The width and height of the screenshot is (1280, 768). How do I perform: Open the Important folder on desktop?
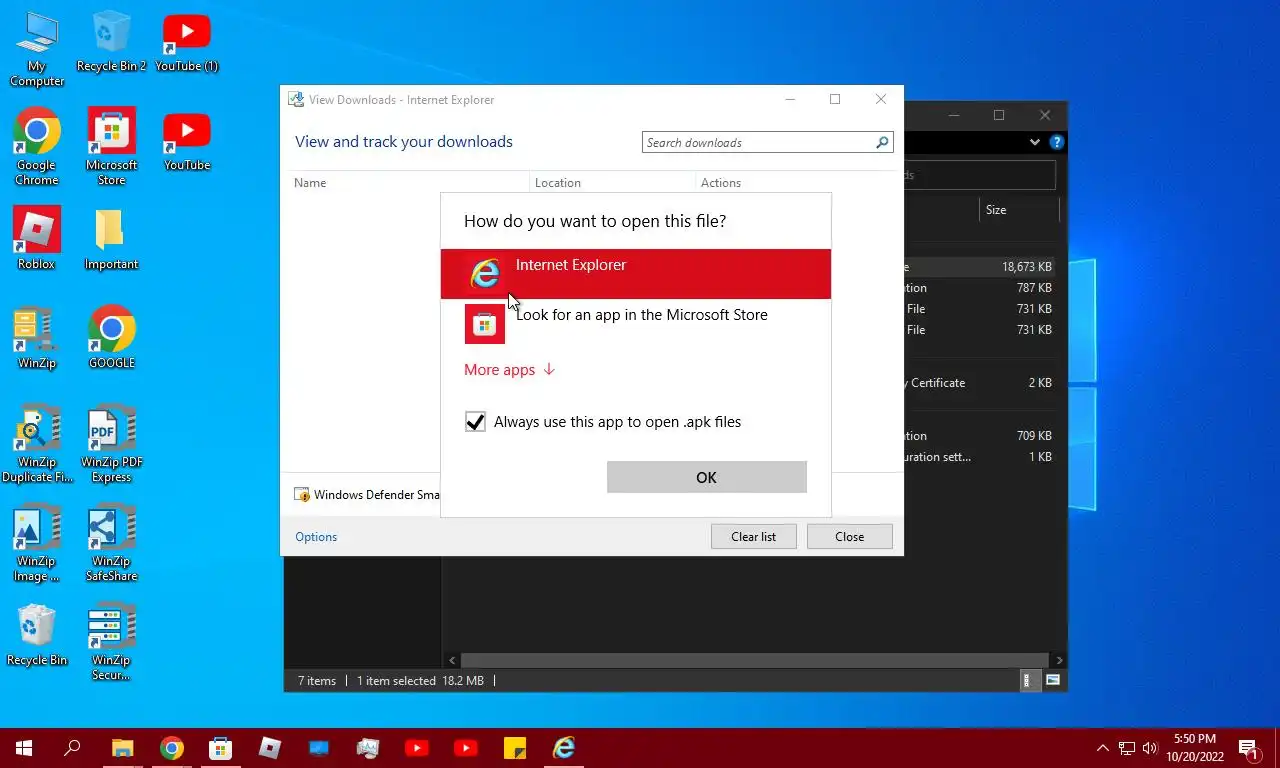111,238
